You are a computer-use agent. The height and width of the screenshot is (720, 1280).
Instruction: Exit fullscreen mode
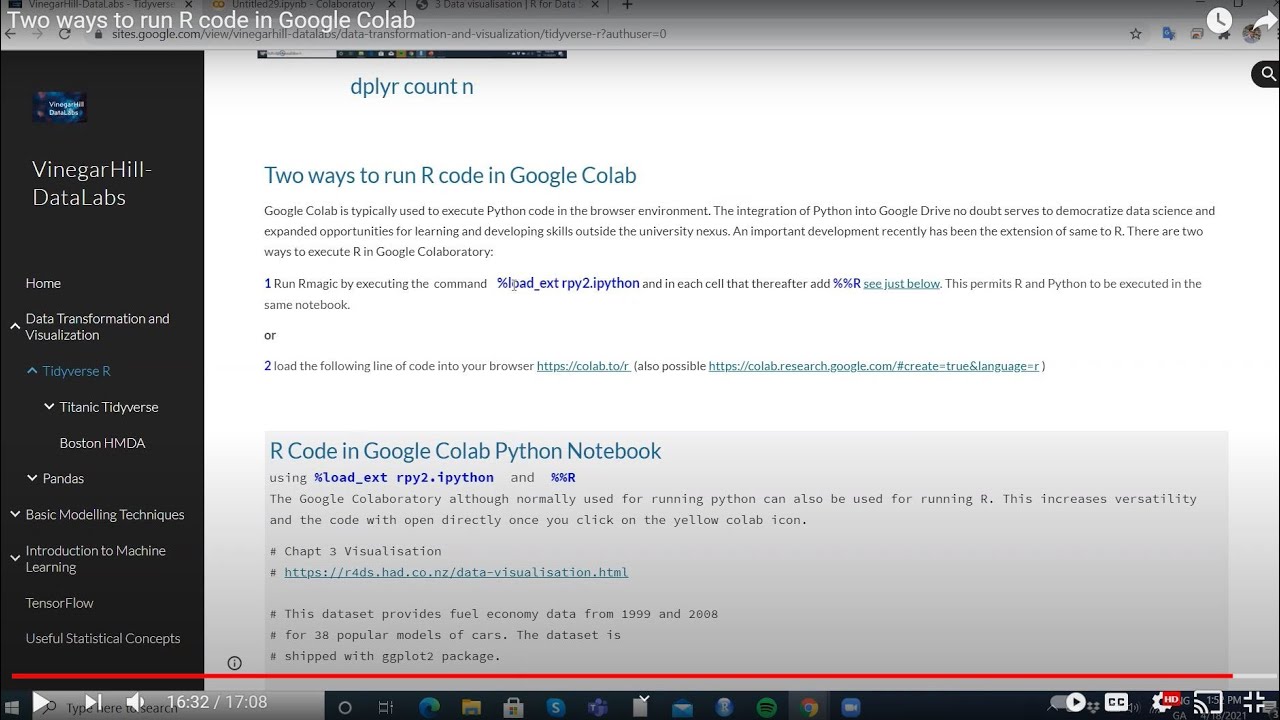1254,702
